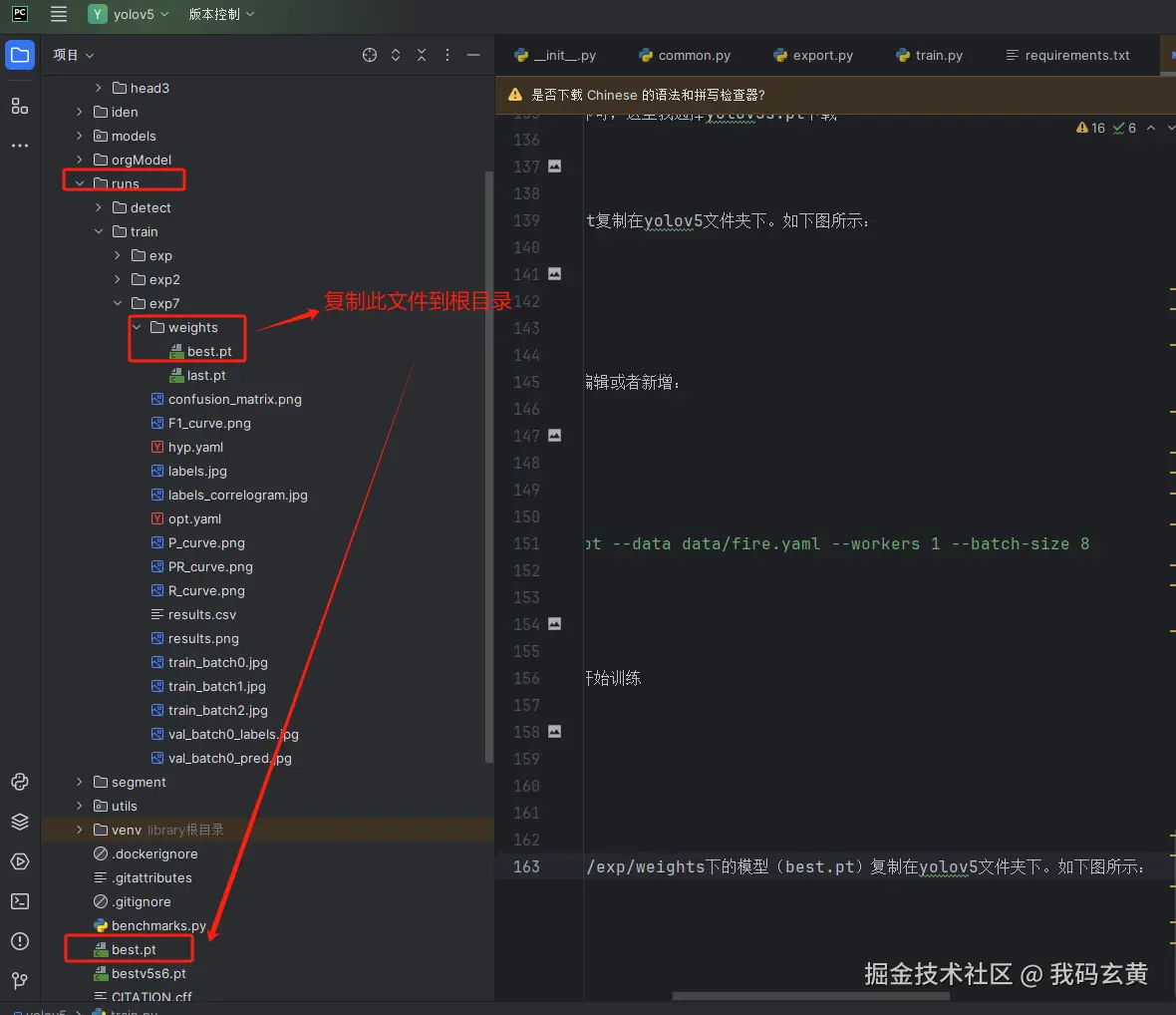The image size is (1176, 1015).
Task: Collapse the train folder
Action: [99, 231]
